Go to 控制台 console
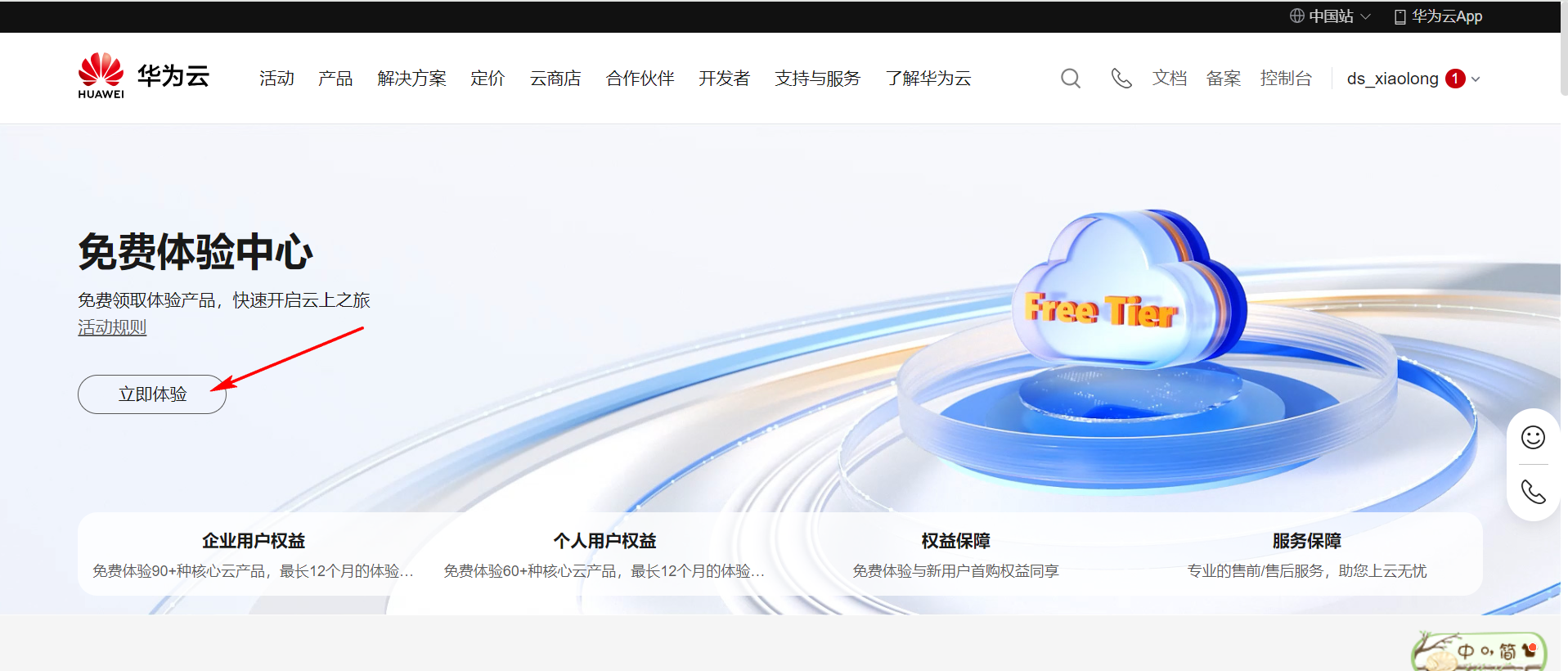 click(1286, 79)
